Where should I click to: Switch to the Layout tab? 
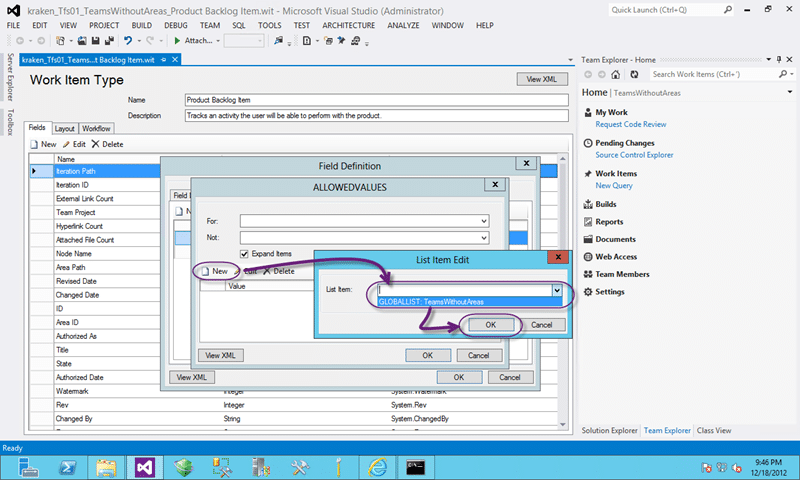coord(65,129)
